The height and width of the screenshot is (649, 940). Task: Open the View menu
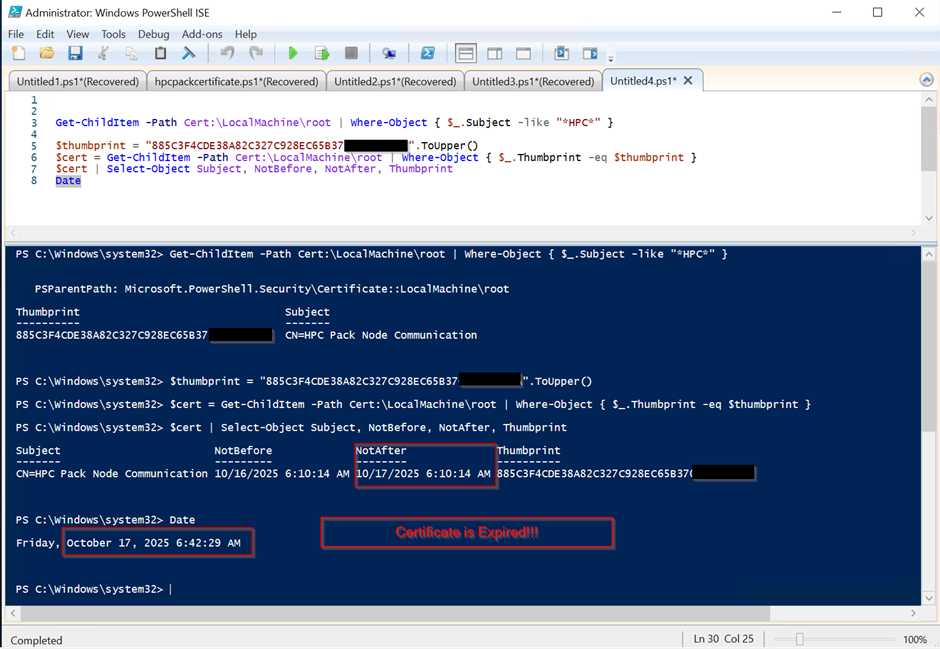pyautogui.click(x=77, y=34)
